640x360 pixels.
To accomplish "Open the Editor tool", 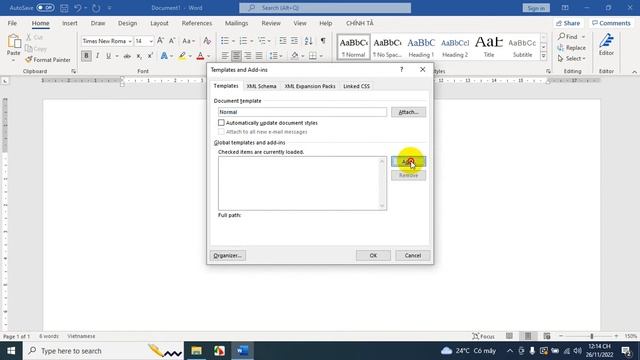I will pyautogui.click(x=606, y=45).
